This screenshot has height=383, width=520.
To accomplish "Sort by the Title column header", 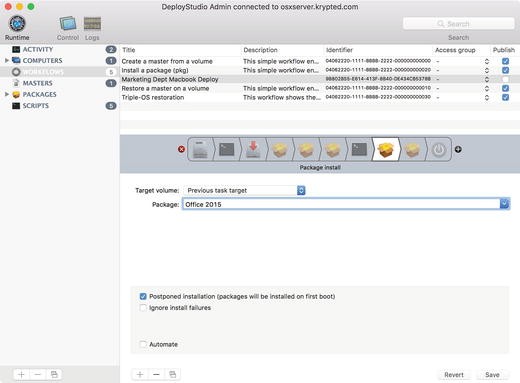I will [x=180, y=50].
